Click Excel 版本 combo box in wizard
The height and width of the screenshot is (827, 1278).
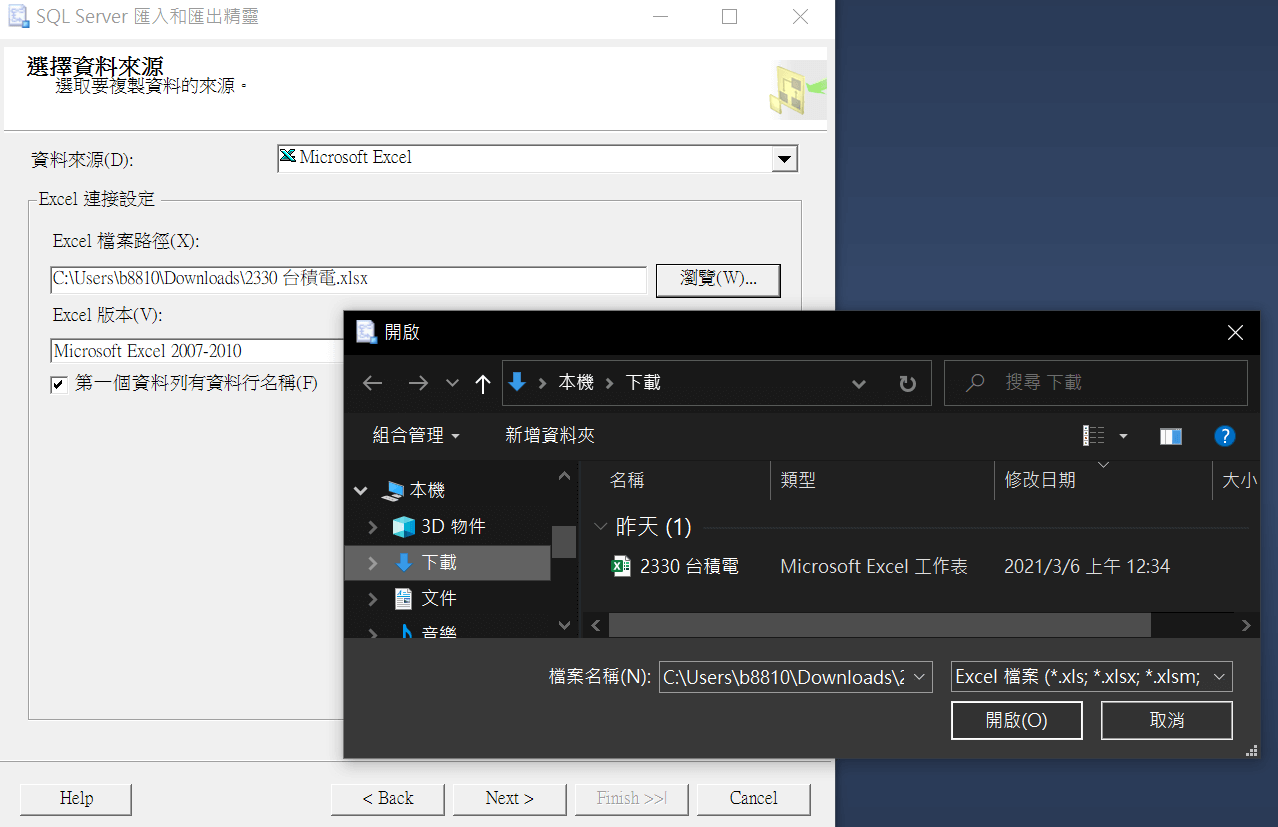tap(197, 351)
